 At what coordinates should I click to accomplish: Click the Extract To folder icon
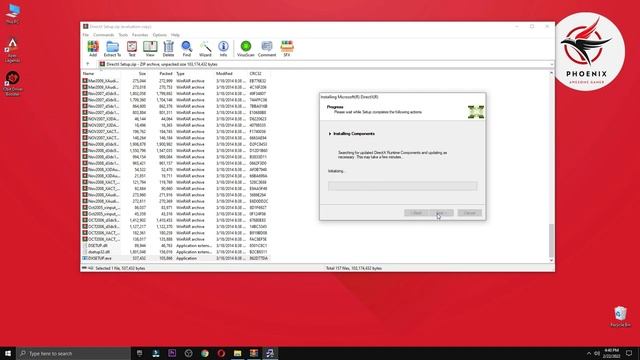[112, 49]
